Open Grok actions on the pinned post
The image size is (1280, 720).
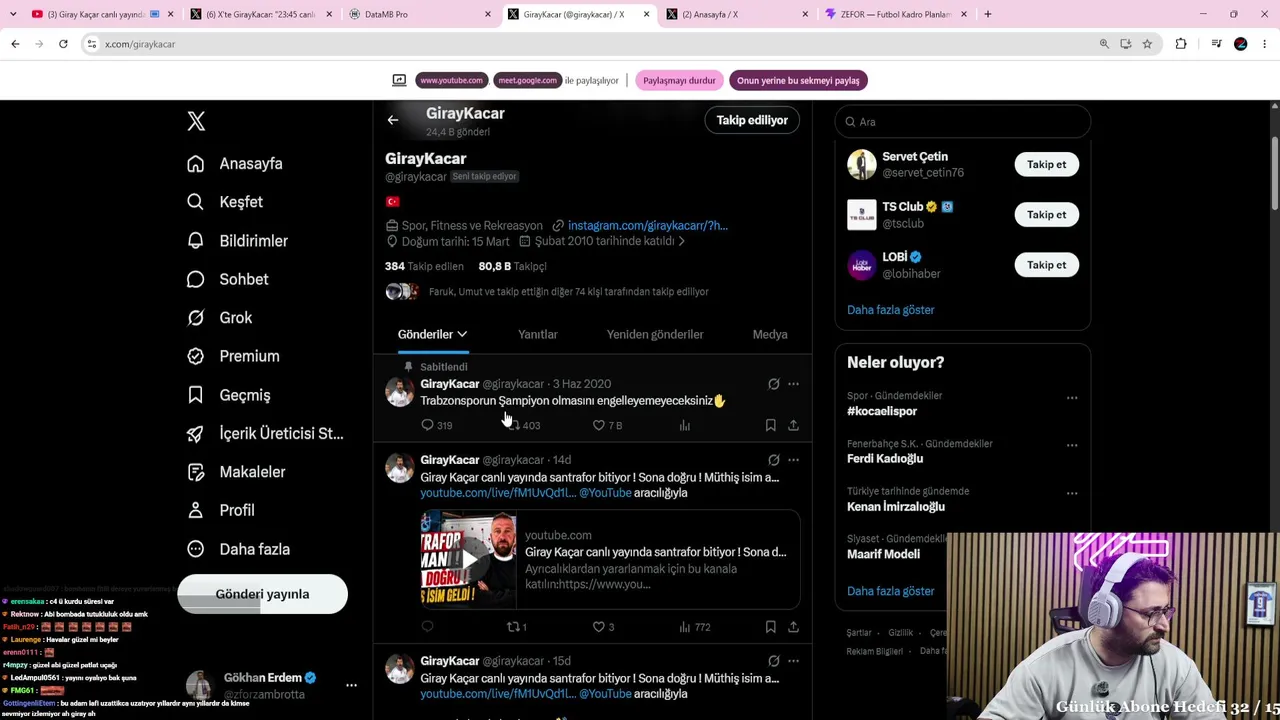point(773,384)
